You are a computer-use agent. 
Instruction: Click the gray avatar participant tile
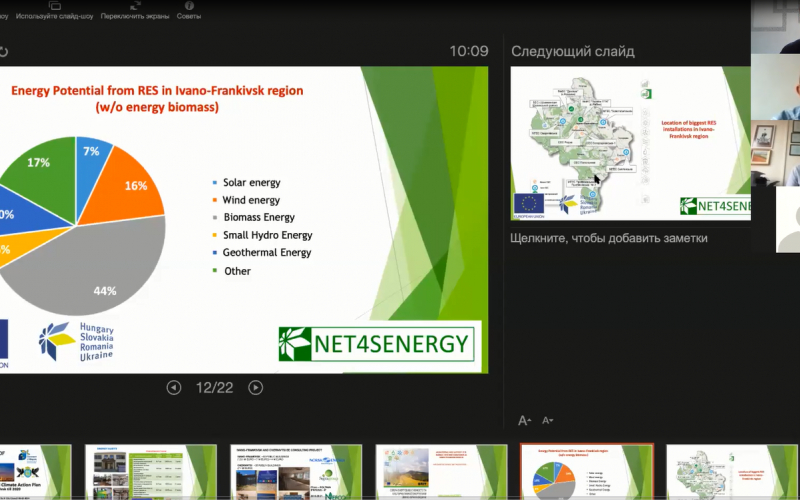click(x=788, y=219)
